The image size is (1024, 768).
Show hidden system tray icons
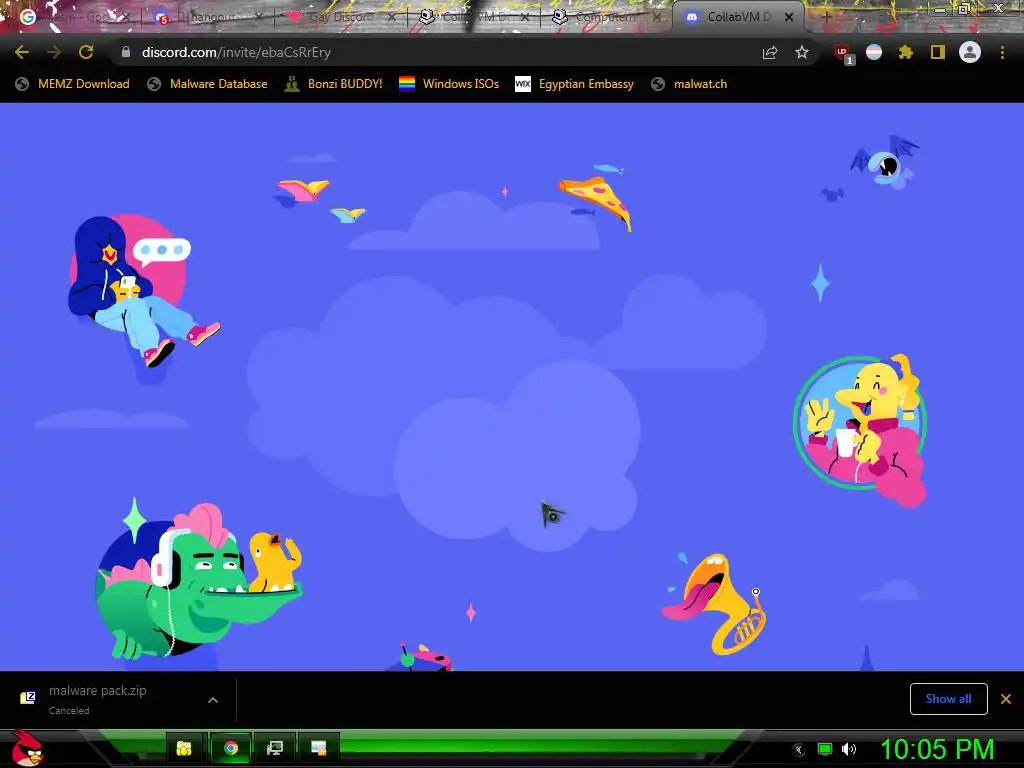799,749
